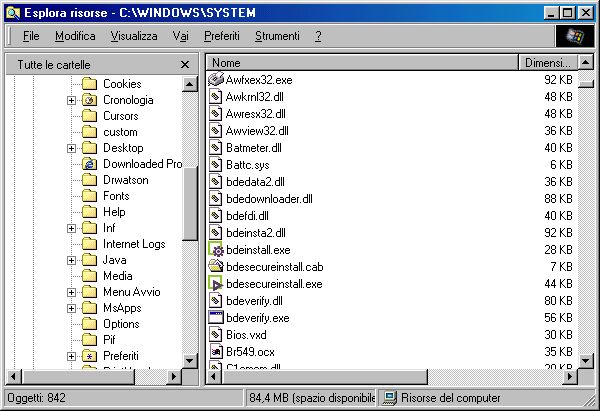Screen dimensions: 600x411
Task: Click the Awfxex32.exe file icon
Action: coord(216,79)
